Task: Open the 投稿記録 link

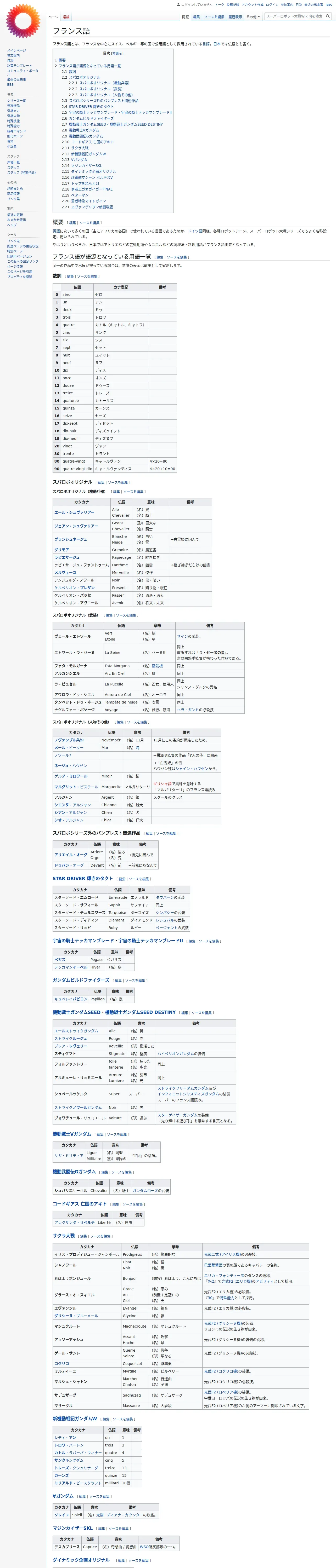Action: [x=233, y=5]
